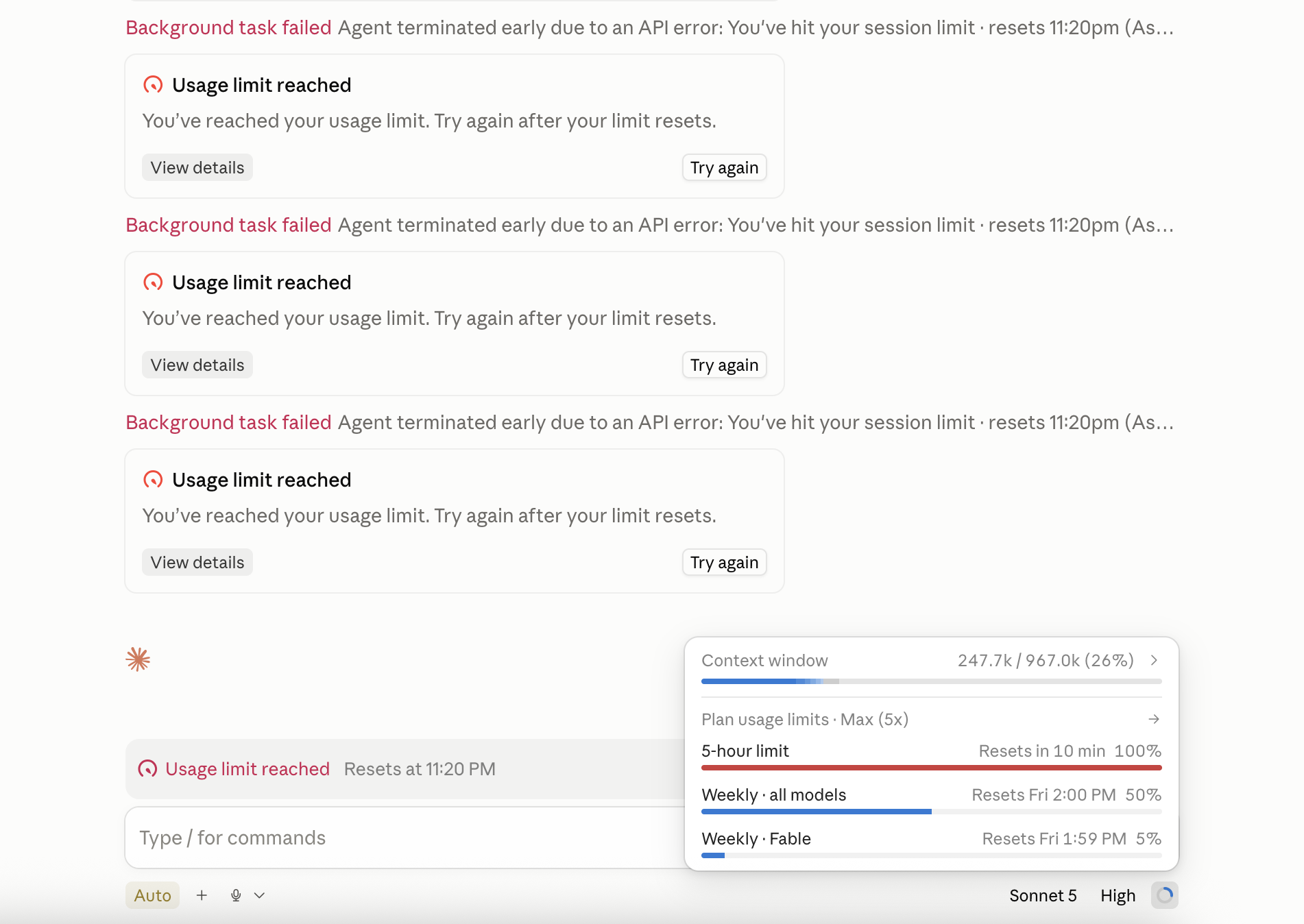
Task: Click '247.7k / 967.0k (26%)' value
Action: pos(1046,660)
